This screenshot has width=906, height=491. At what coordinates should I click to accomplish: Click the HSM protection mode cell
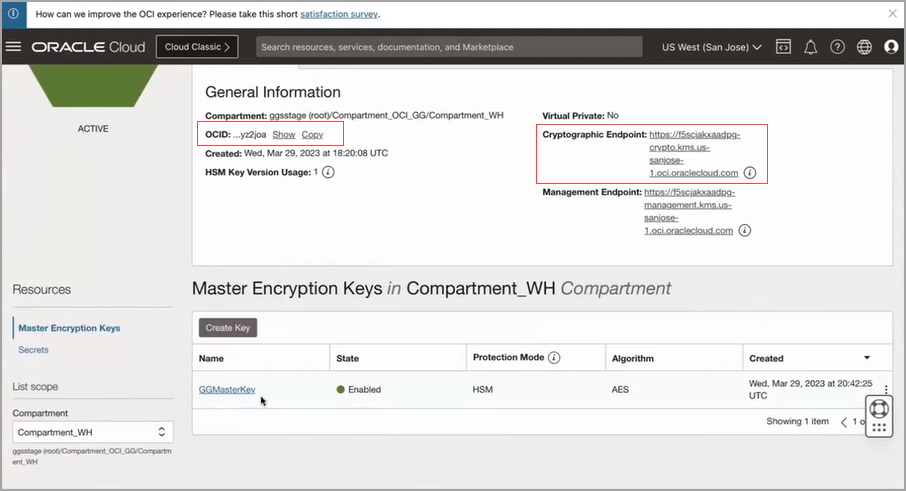(482, 389)
